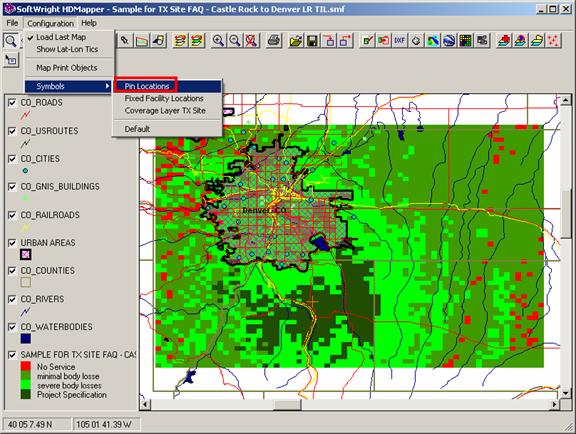
Task: Click the open folder toolbar icon
Action: [x=296, y=40]
